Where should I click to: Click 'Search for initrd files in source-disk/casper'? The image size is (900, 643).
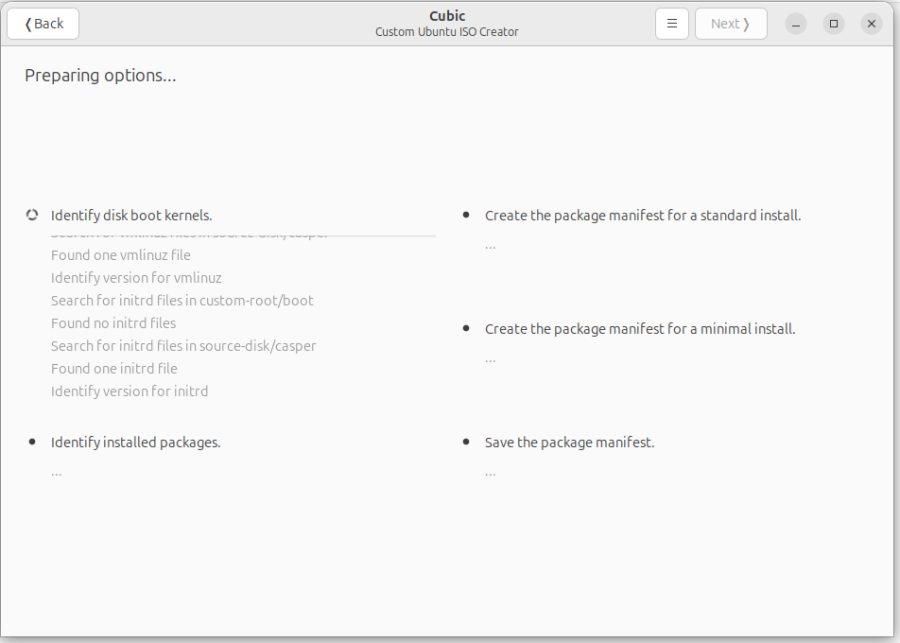[x=183, y=346]
